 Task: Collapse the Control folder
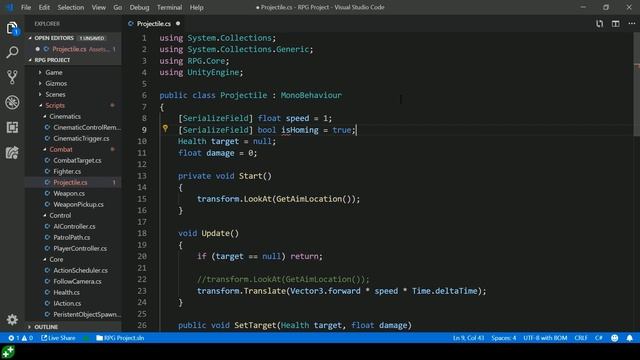click(60, 215)
